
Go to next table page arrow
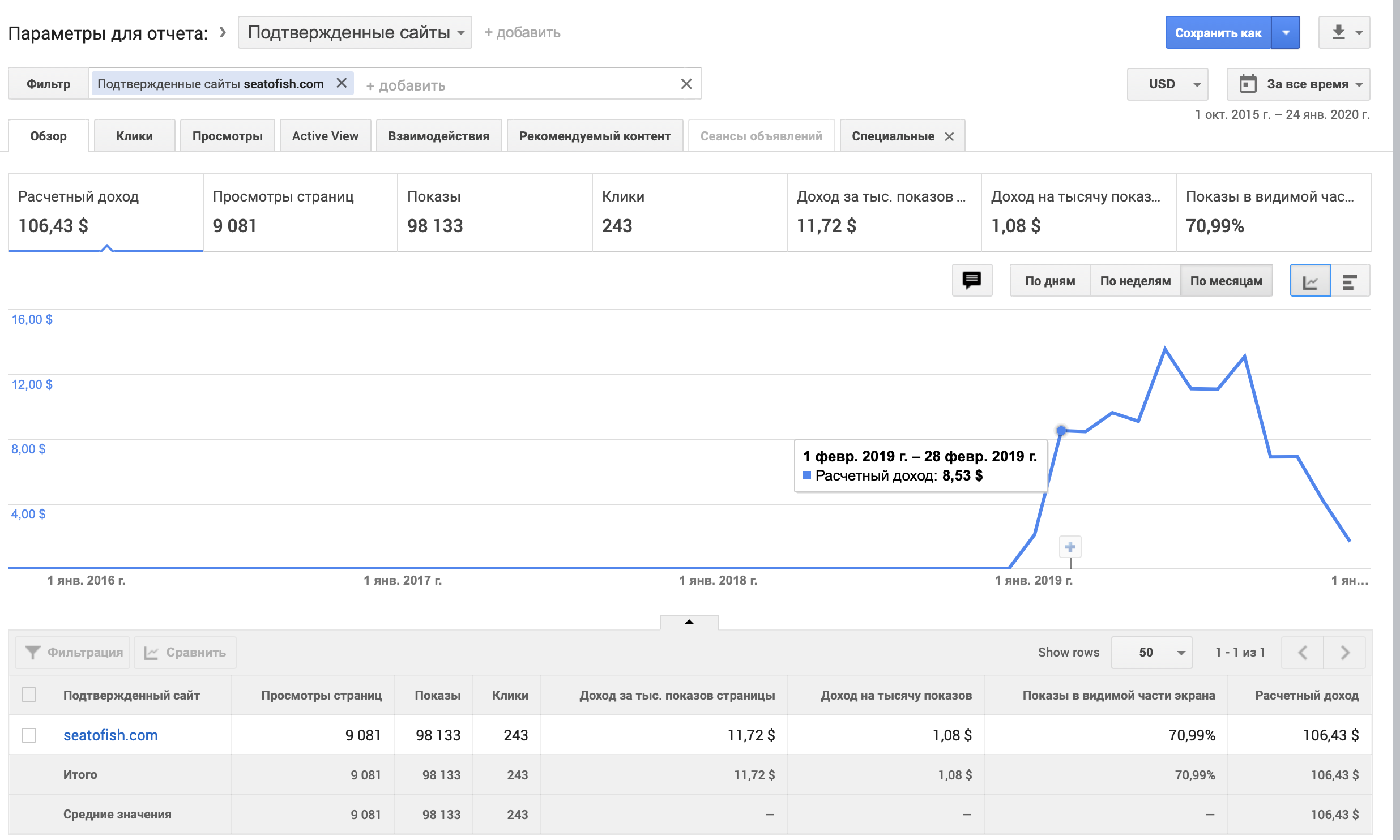click(1345, 653)
